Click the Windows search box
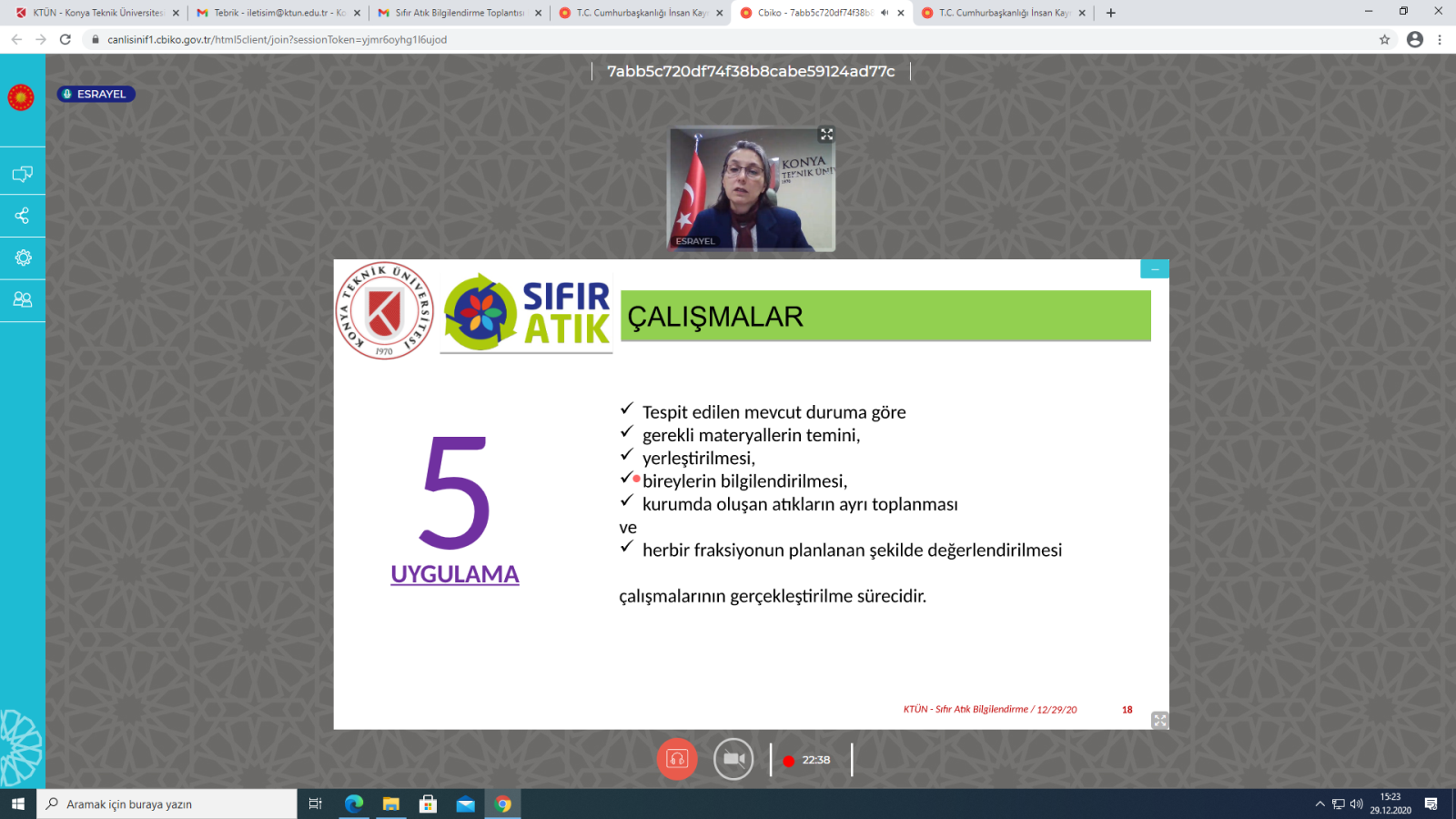The image size is (1456, 819). 167,804
